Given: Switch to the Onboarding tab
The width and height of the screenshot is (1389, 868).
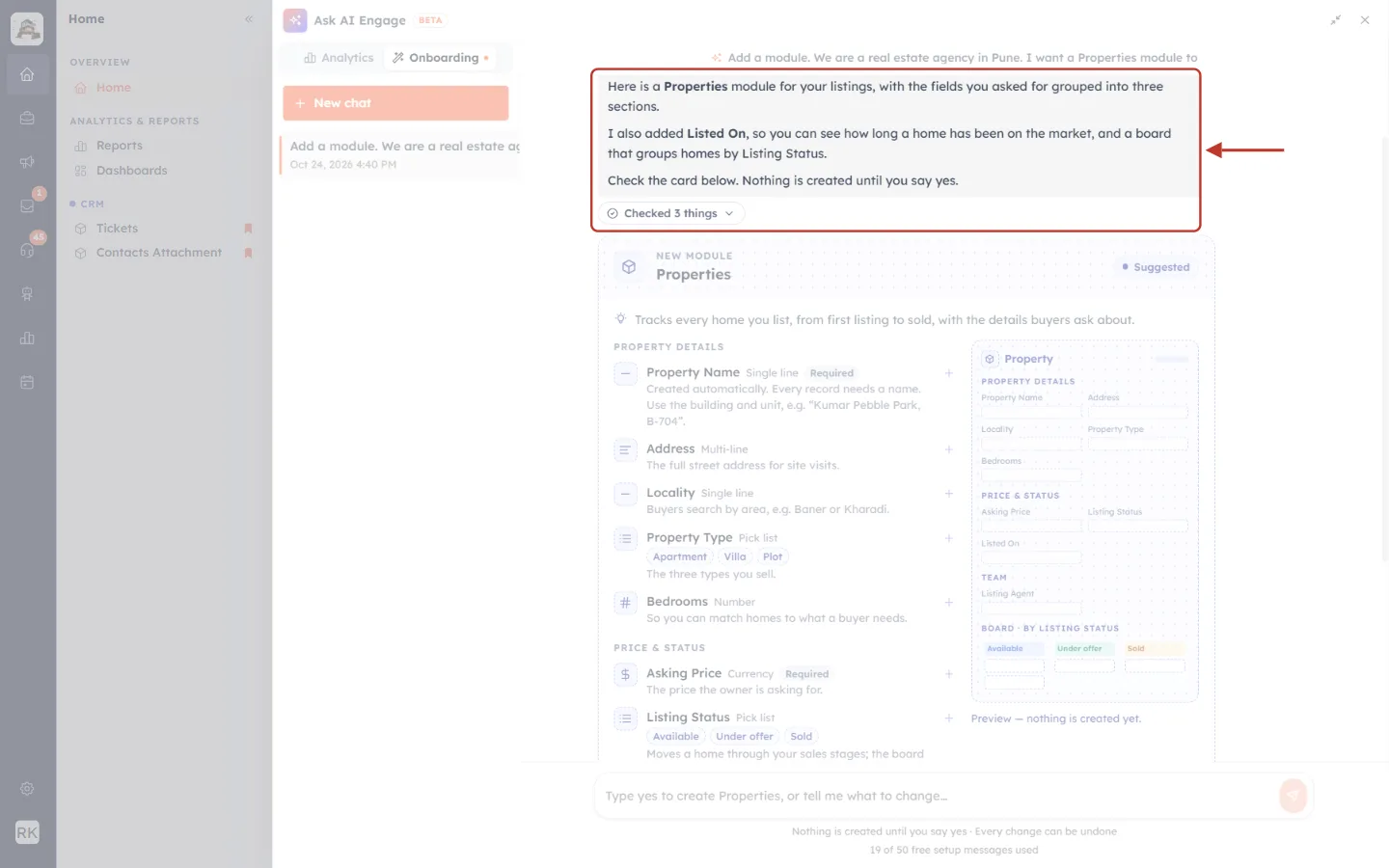Looking at the screenshot, I should (x=442, y=58).
